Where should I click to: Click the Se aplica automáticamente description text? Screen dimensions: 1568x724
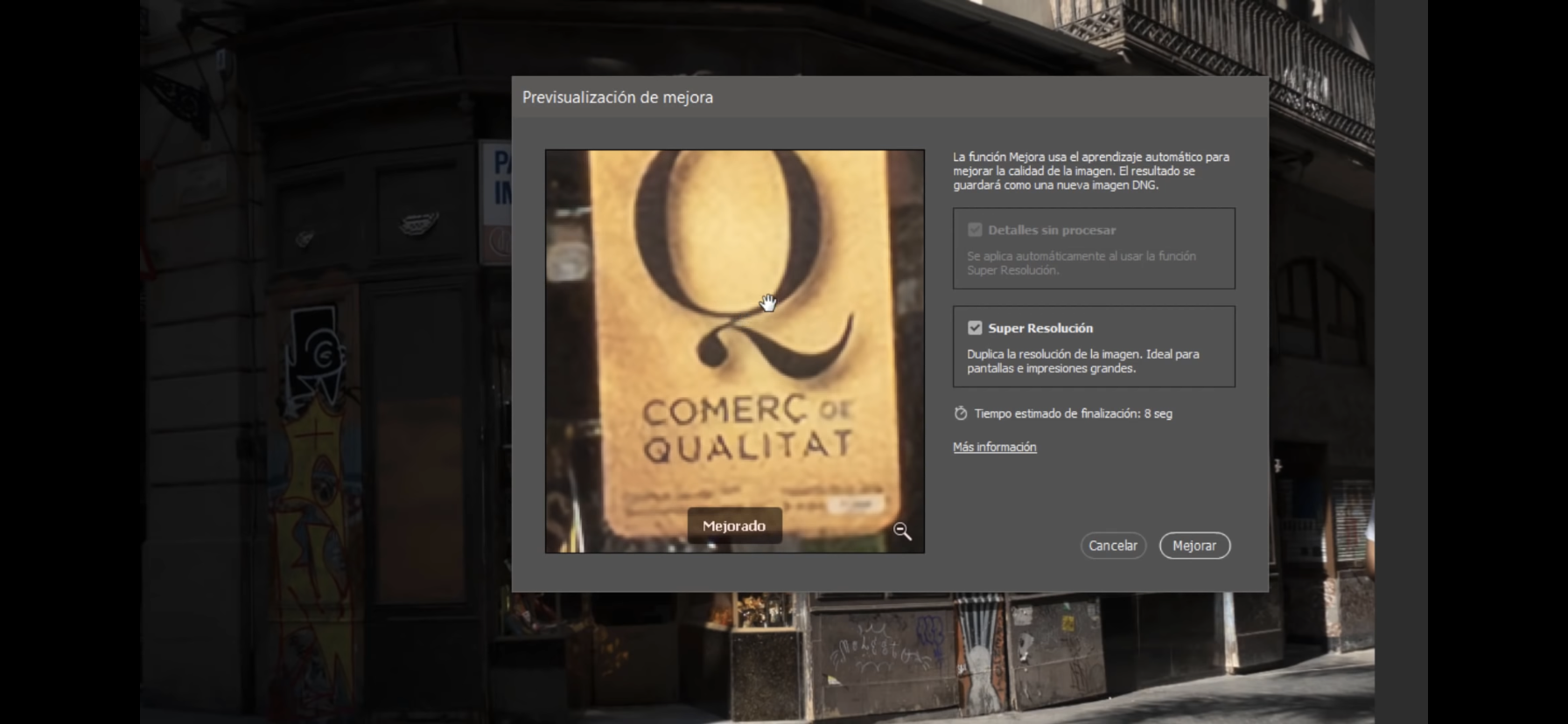(1081, 263)
